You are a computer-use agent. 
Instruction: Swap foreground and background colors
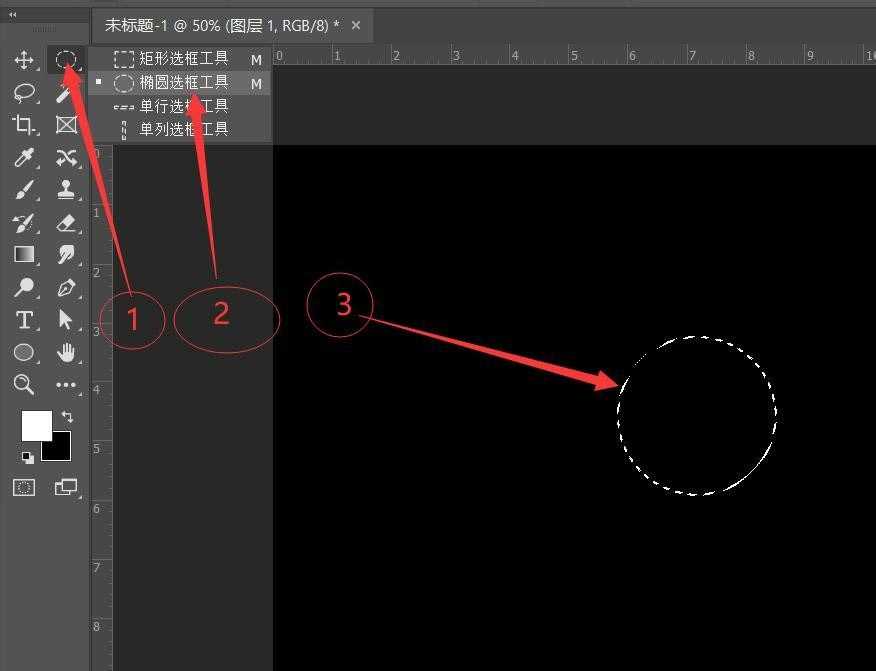pos(67,416)
